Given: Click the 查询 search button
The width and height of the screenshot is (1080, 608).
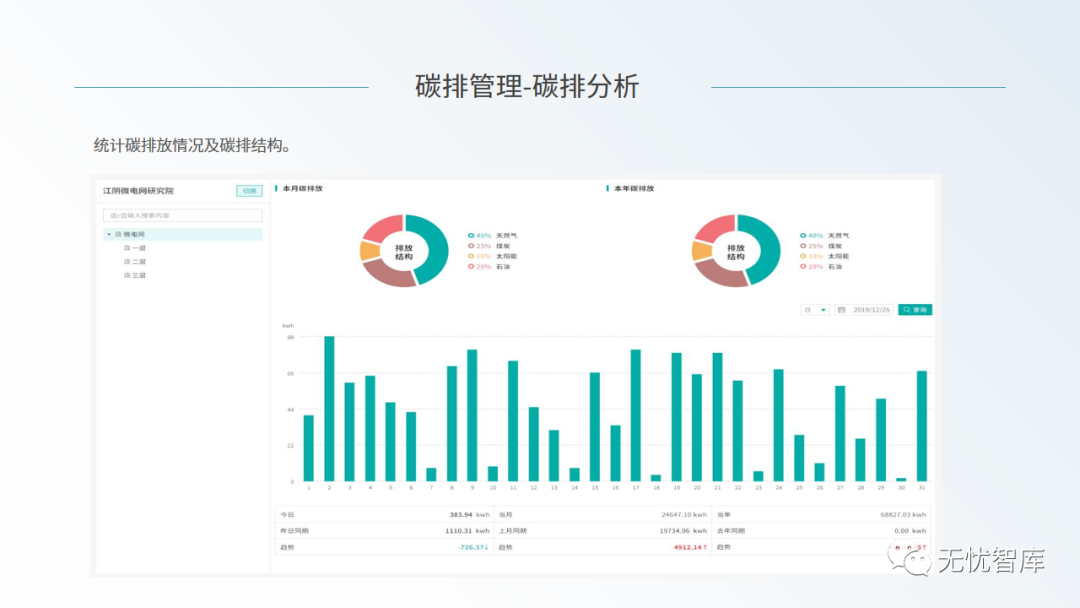Looking at the screenshot, I should tap(915, 310).
